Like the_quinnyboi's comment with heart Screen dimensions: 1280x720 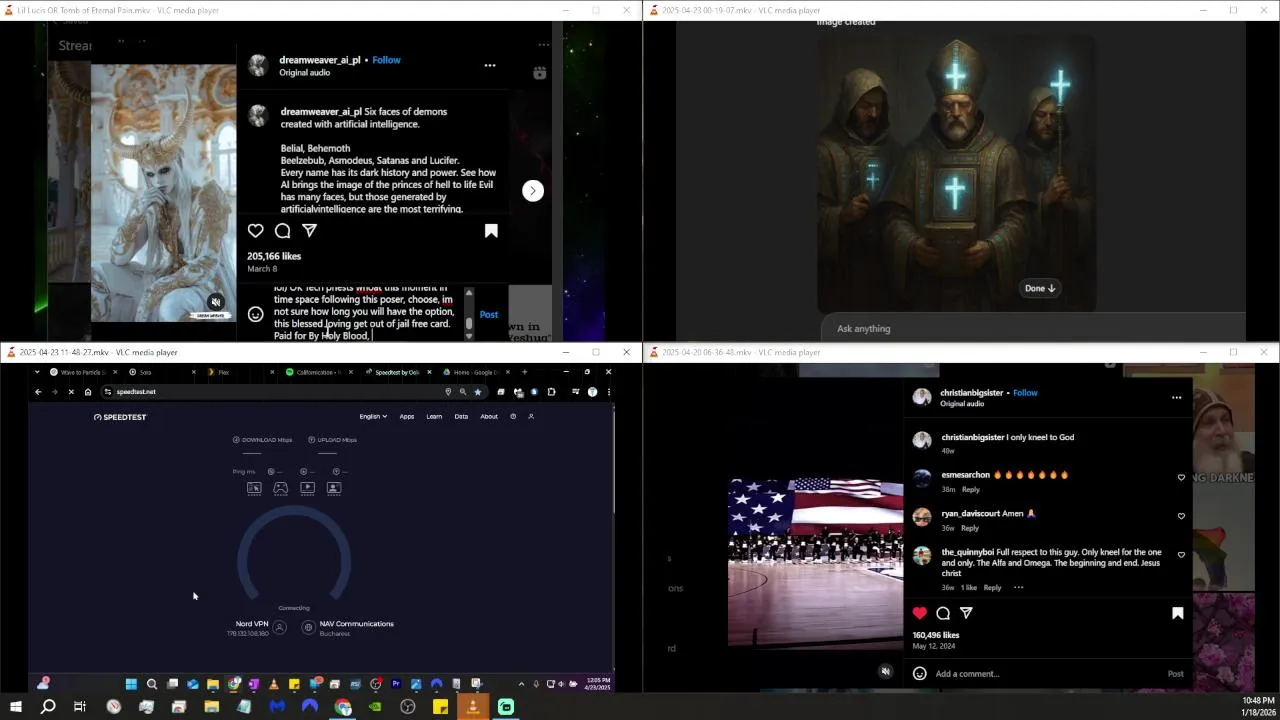(1181, 555)
